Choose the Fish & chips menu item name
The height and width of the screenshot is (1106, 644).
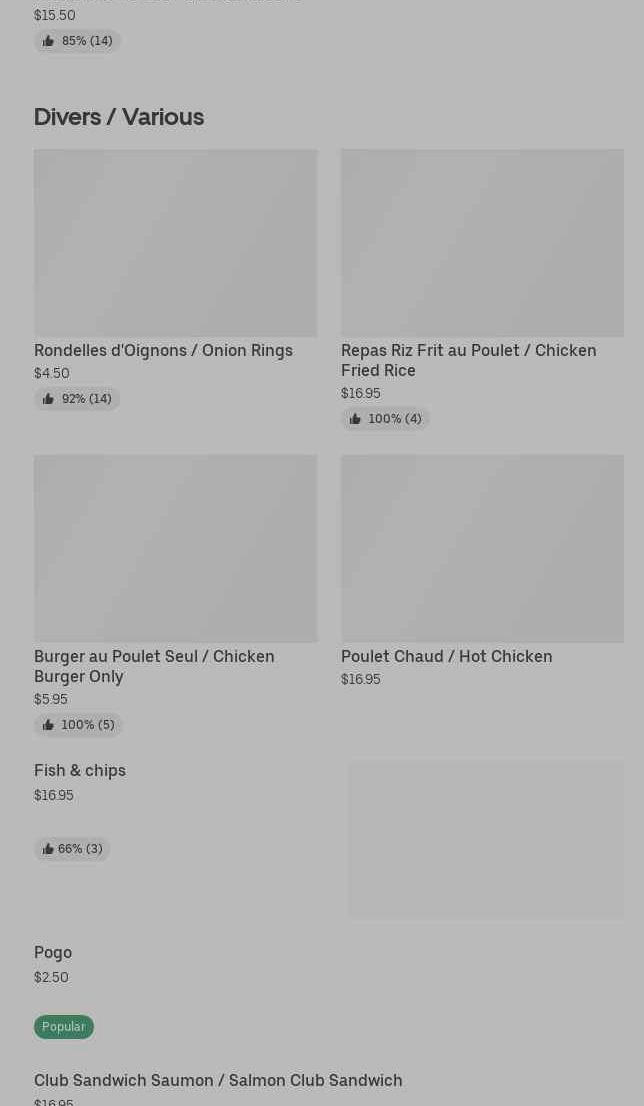pyautogui.click(x=80, y=770)
